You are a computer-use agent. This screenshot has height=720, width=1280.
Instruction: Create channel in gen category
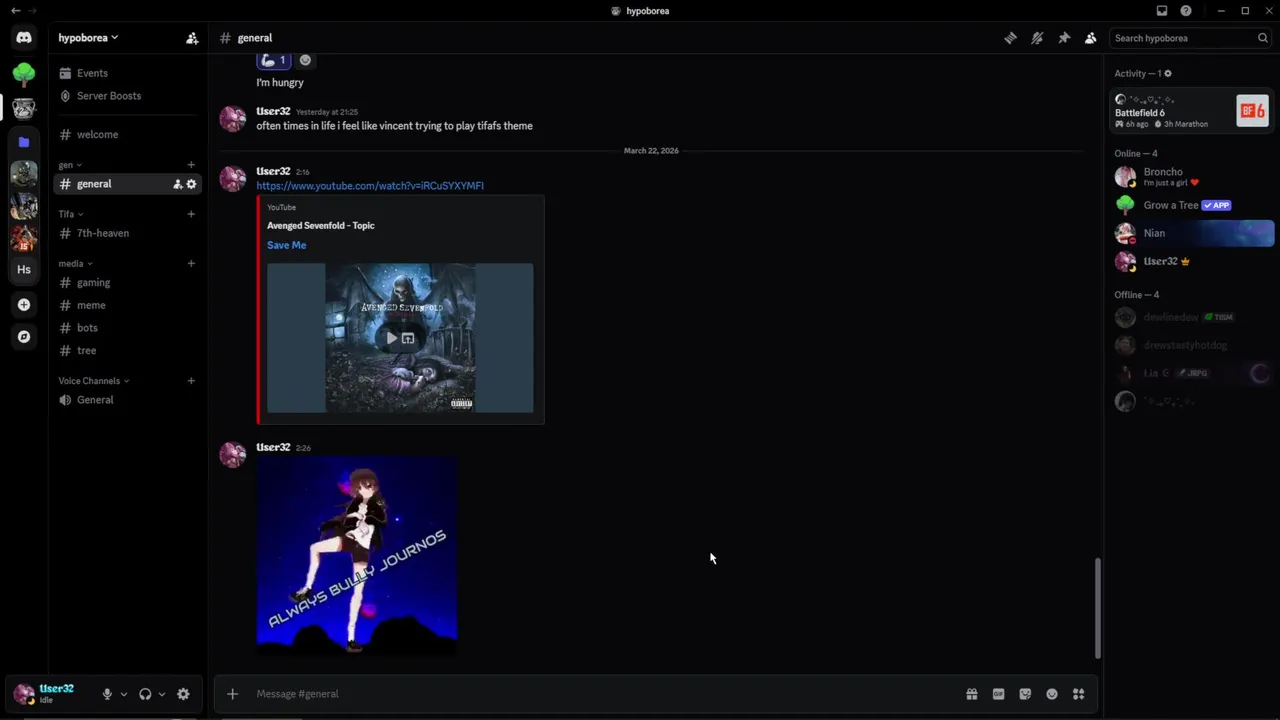pos(191,165)
